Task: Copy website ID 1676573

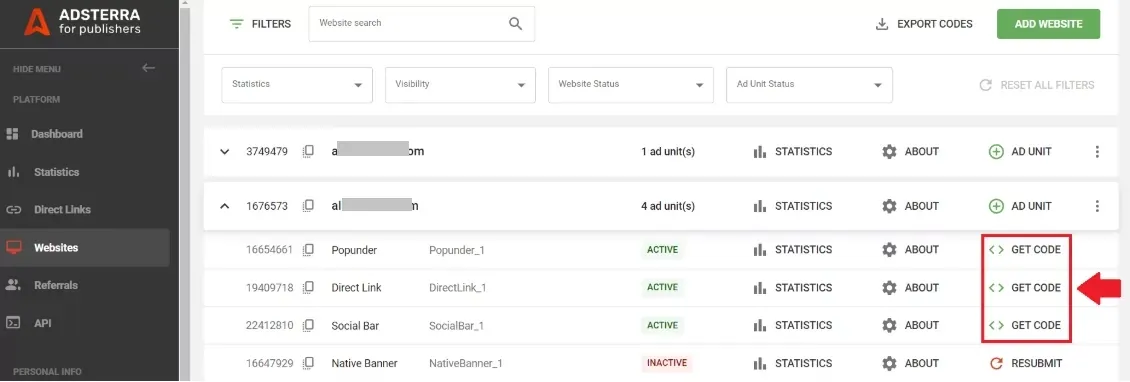Action: coord(308,206)
